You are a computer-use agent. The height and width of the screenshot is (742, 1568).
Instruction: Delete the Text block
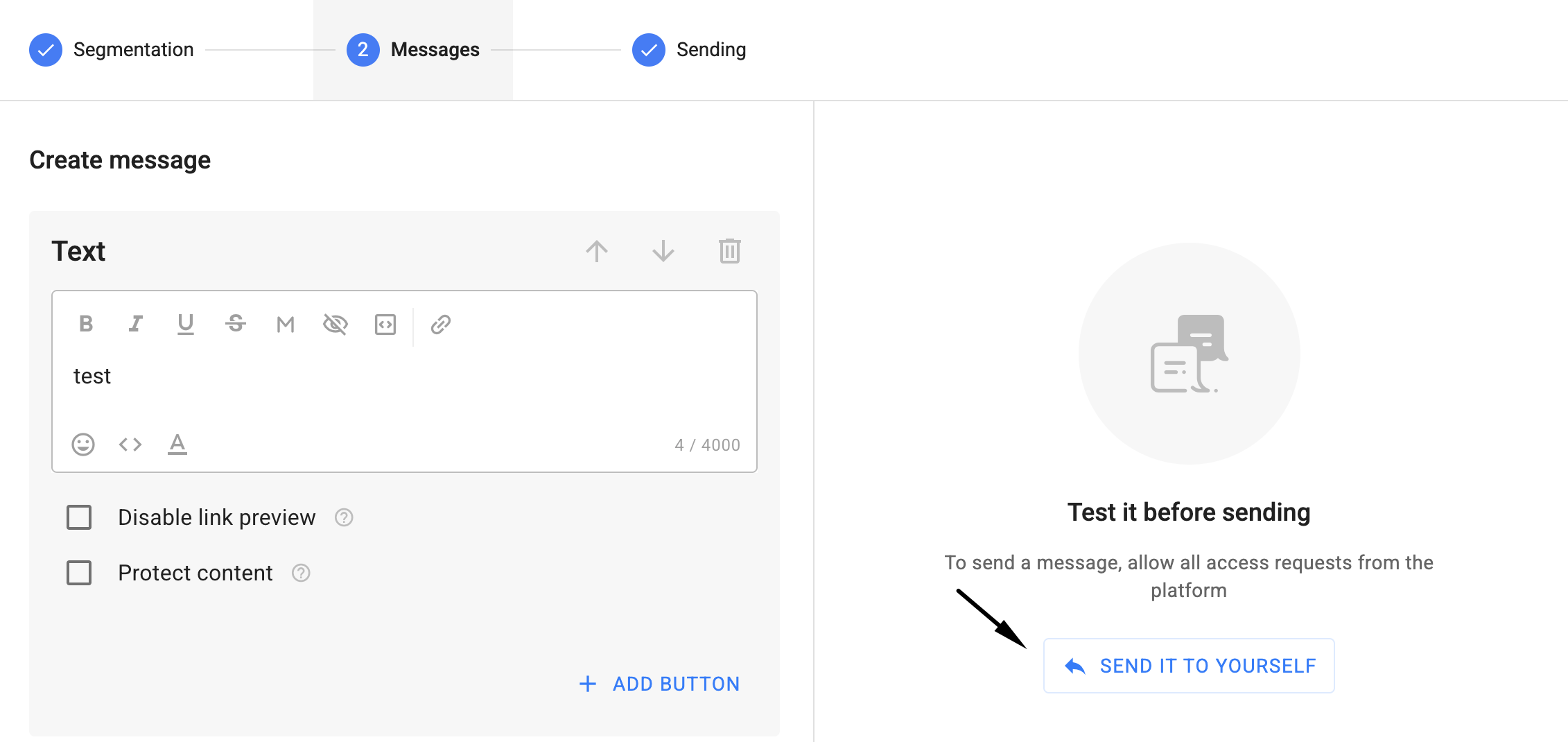730,251
